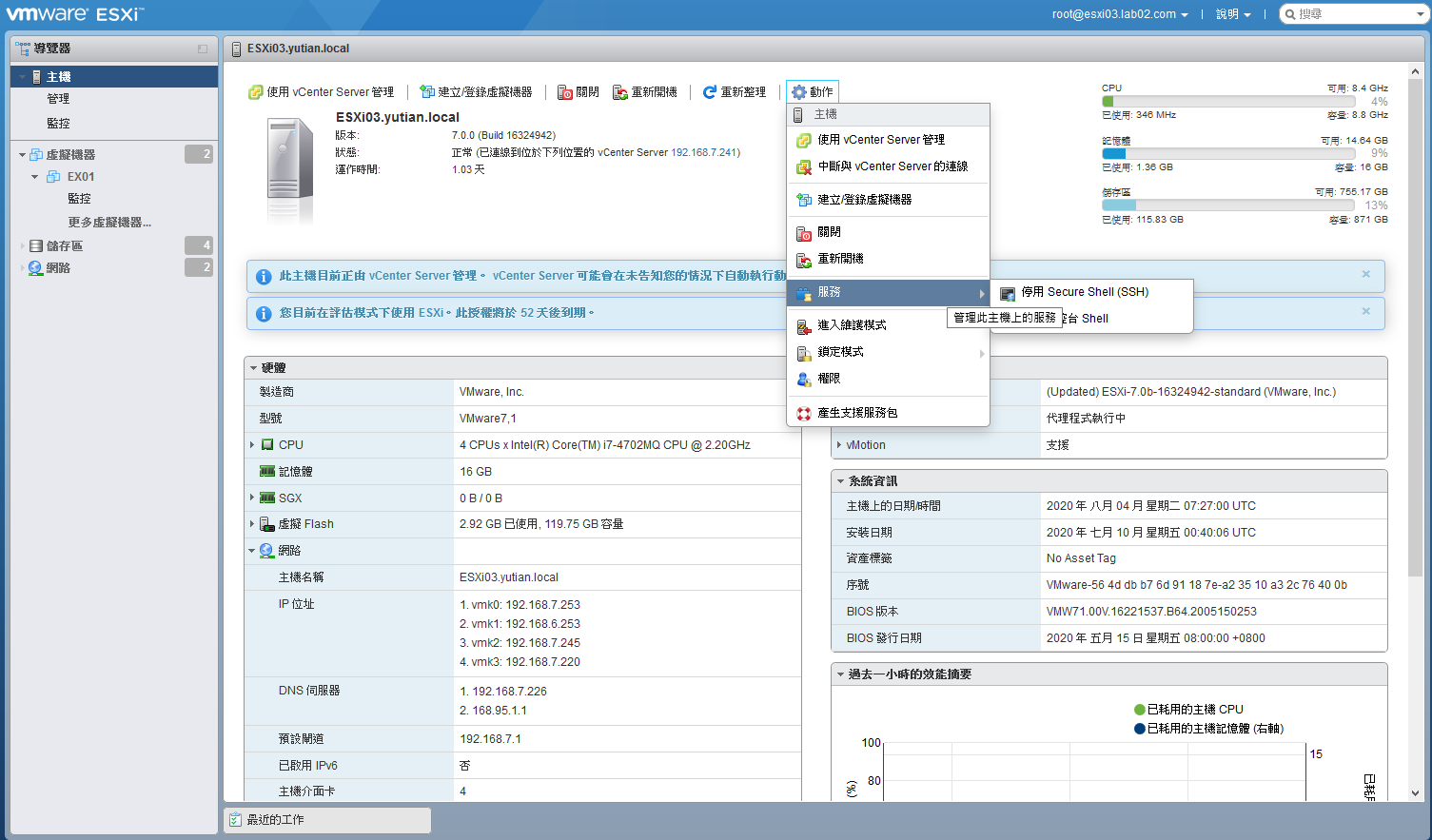
Task: Click the SSH console icon in submenu
Action: tap(1008, 293)
